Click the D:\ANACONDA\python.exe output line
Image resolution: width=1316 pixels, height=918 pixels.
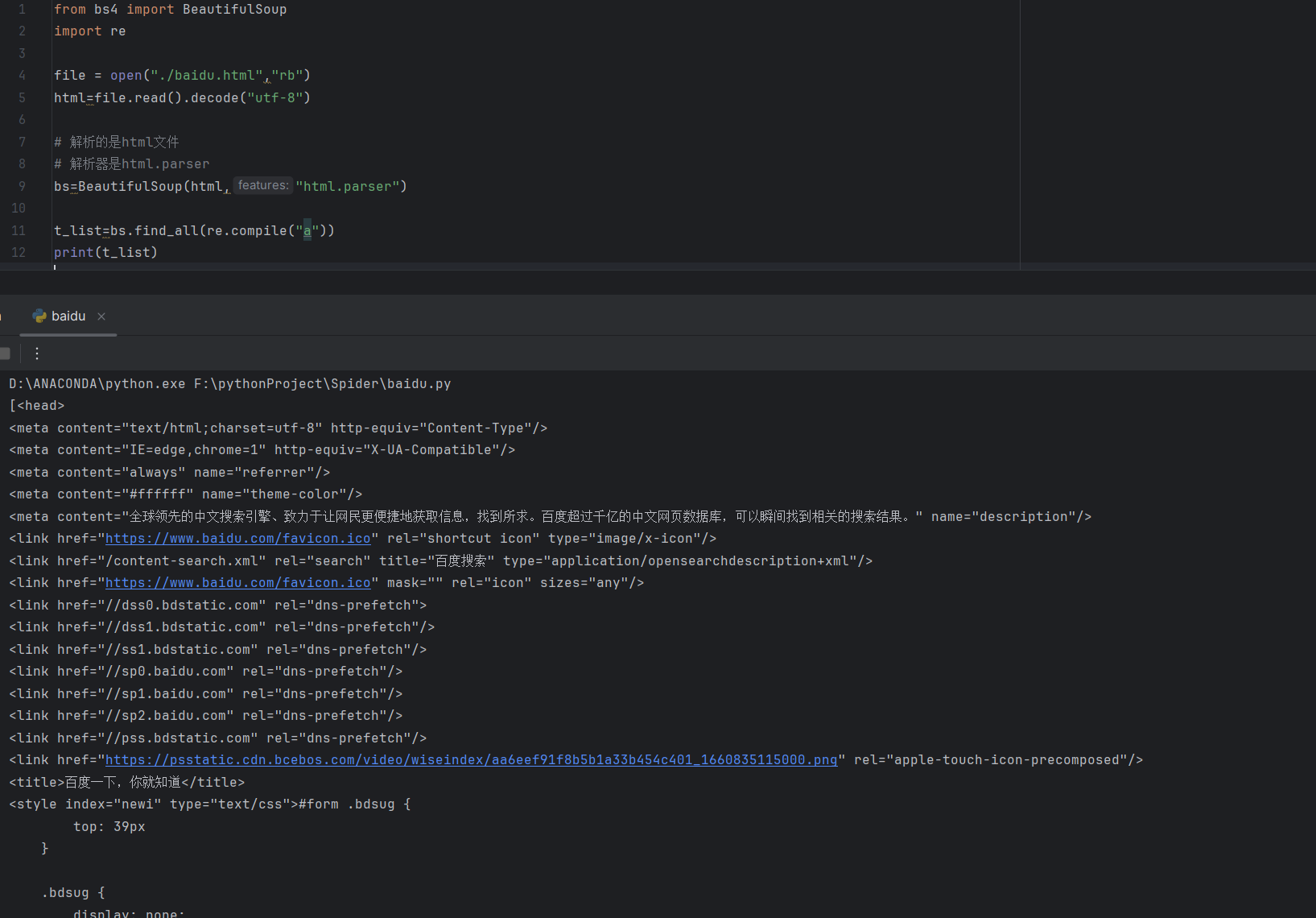[x=230, y=384]
